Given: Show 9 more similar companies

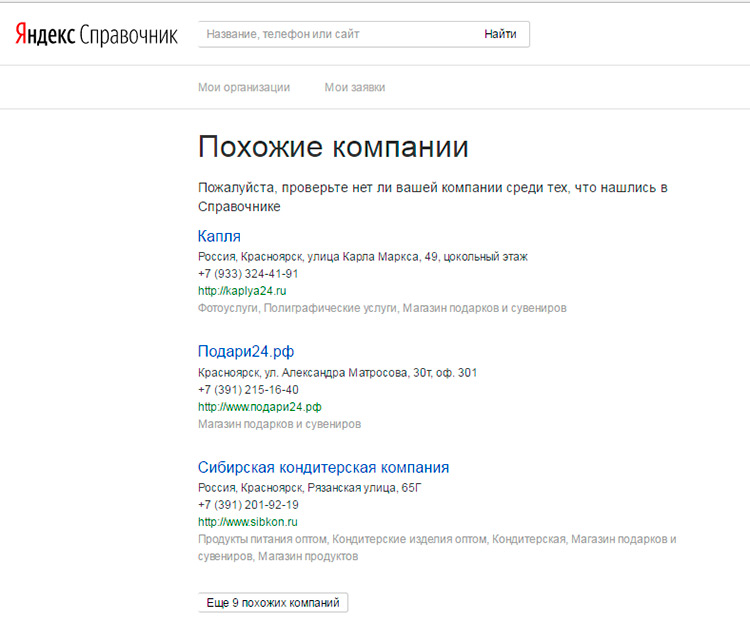Looking at the screenshot, I should coord(273,603).
